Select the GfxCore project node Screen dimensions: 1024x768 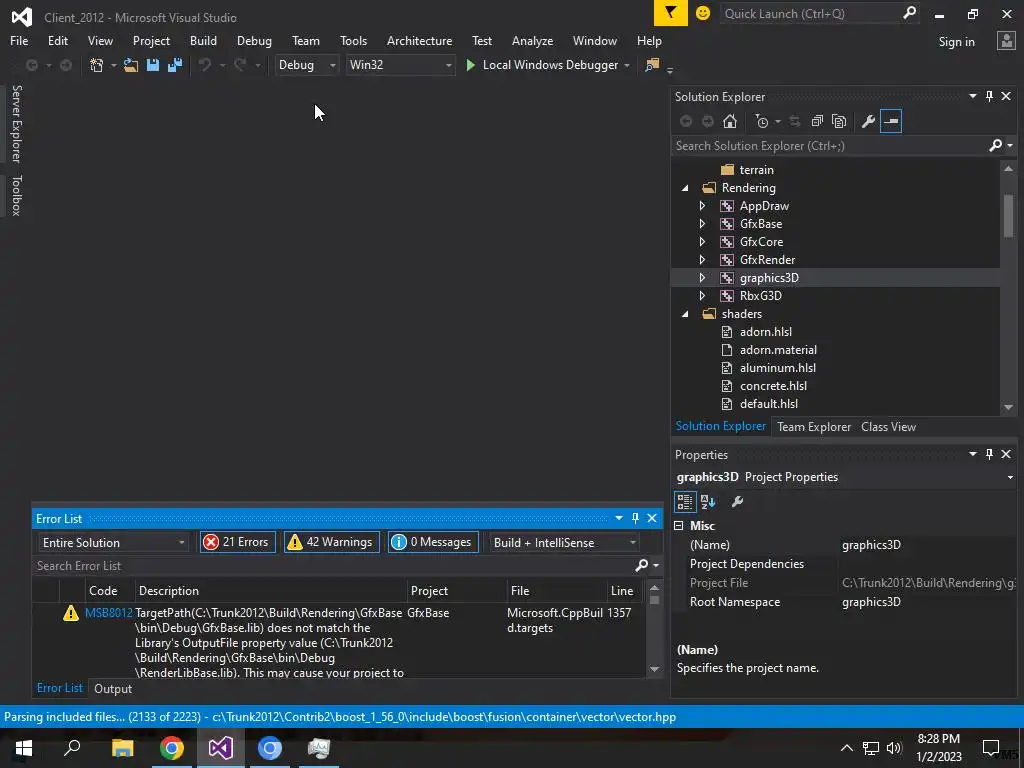click(x=761, y=242)
